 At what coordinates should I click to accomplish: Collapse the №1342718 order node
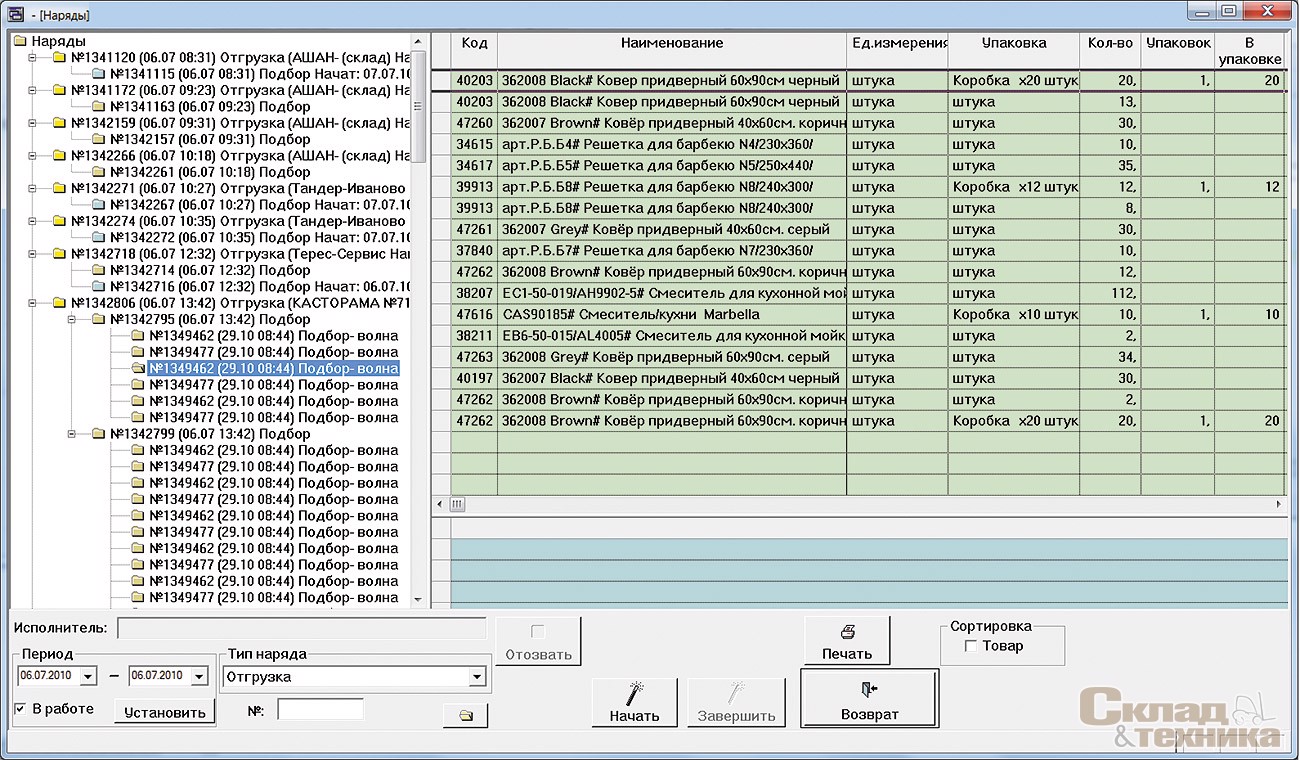pyautogui.click(x=33, y=253)
